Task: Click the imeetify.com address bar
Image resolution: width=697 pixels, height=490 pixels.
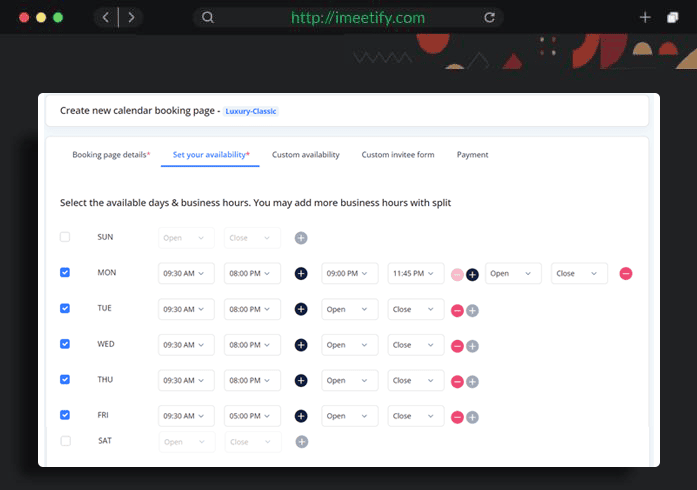Action: (x=357, y=17)
